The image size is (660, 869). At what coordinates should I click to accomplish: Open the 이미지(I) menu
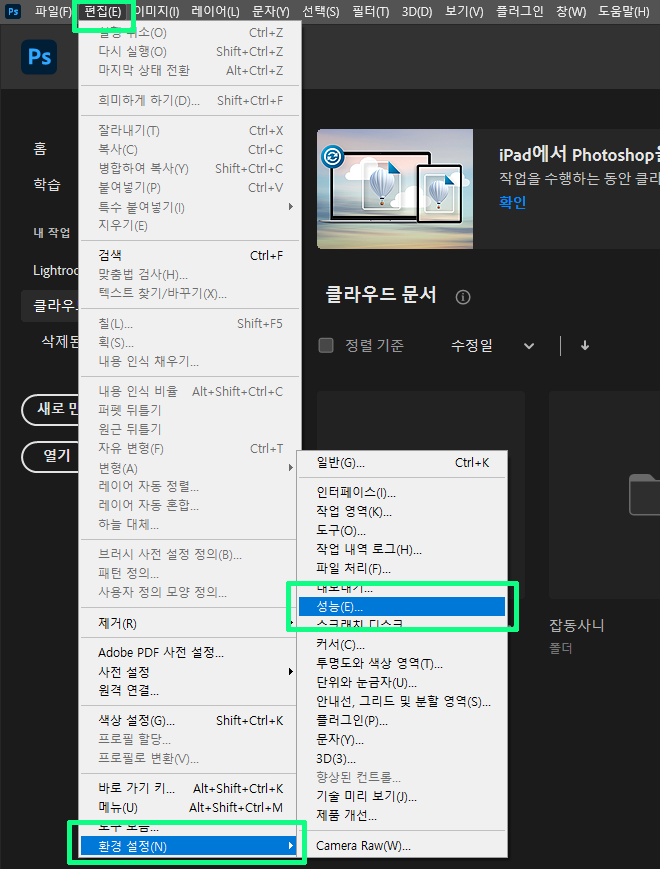pyautogui.click(x=157, y=11)
